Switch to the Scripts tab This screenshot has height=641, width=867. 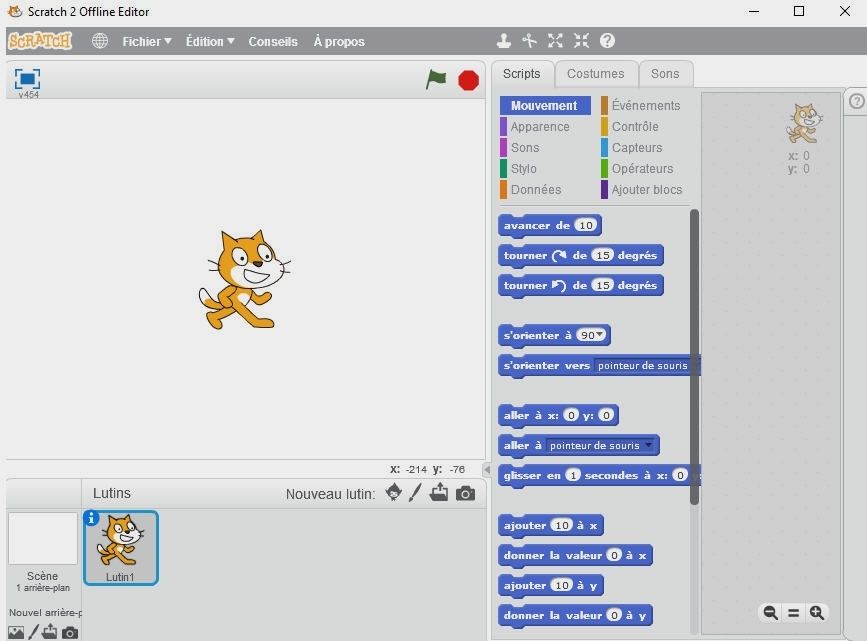(x=521, y=74)
